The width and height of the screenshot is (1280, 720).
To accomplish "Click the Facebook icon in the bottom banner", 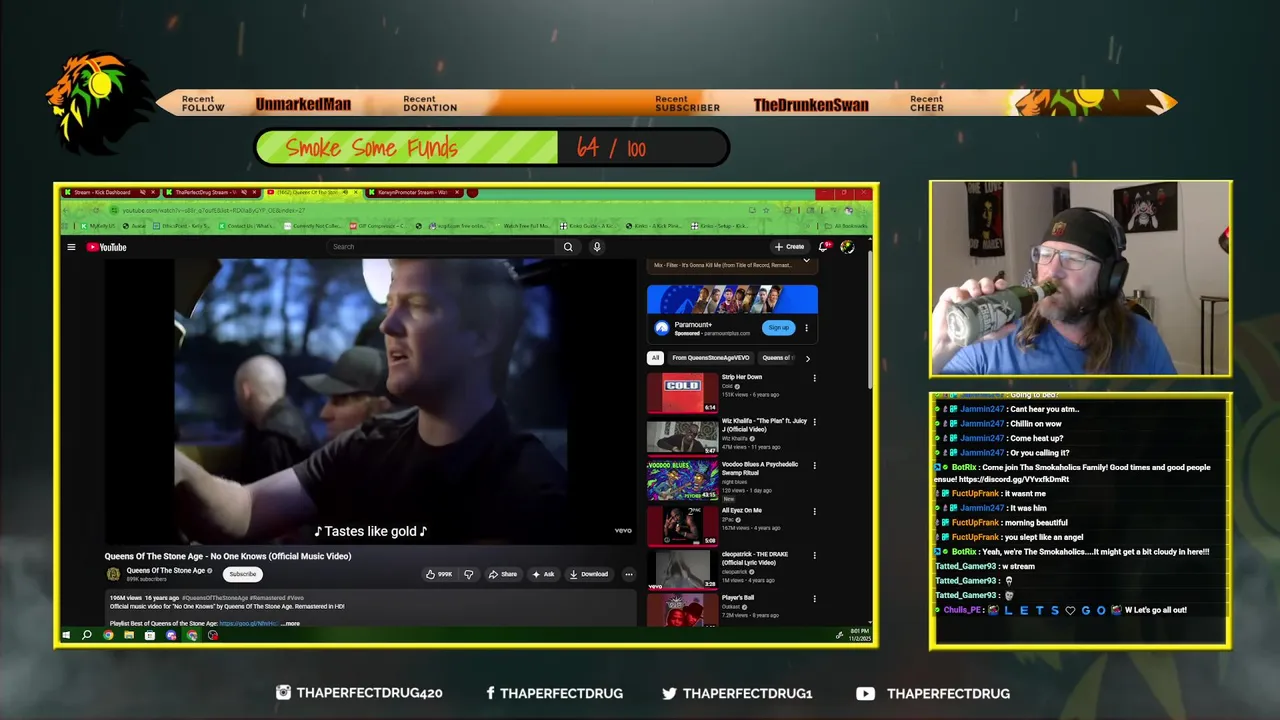I will 490,693.
